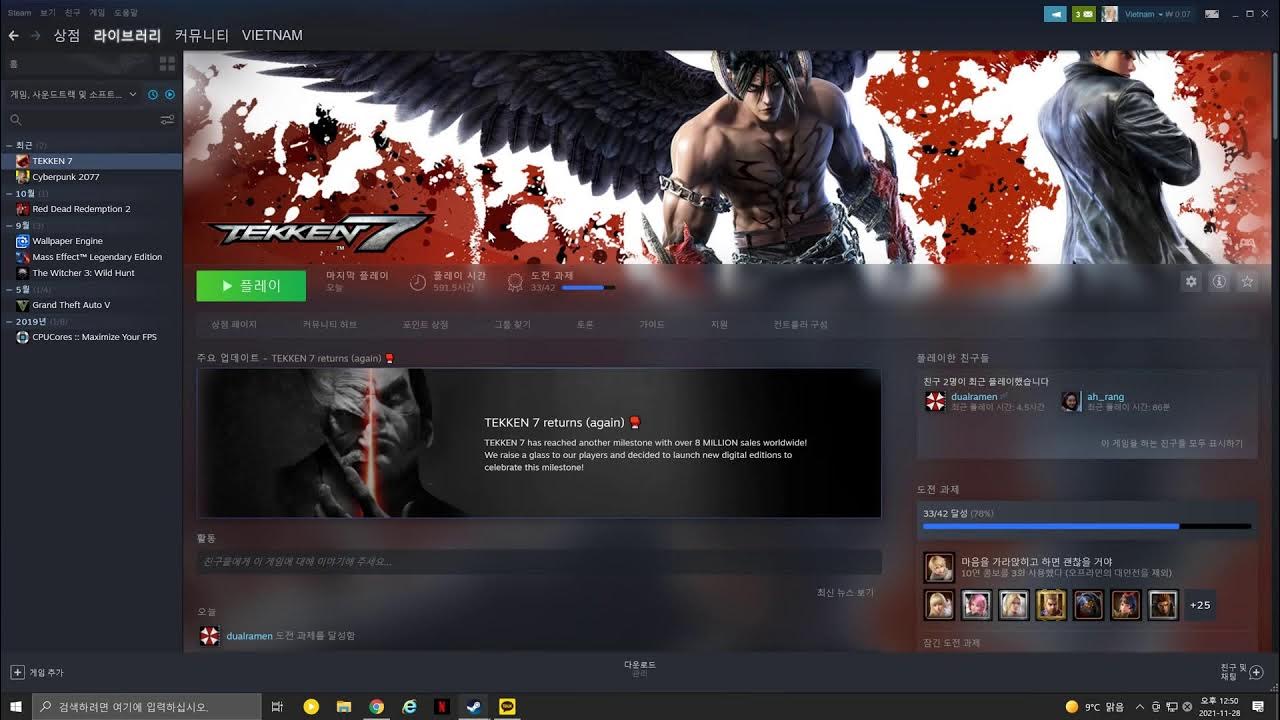Click the 게임 추가 label
The height and width of the screenshot is (720, 1280).
(x=46, y=672)
